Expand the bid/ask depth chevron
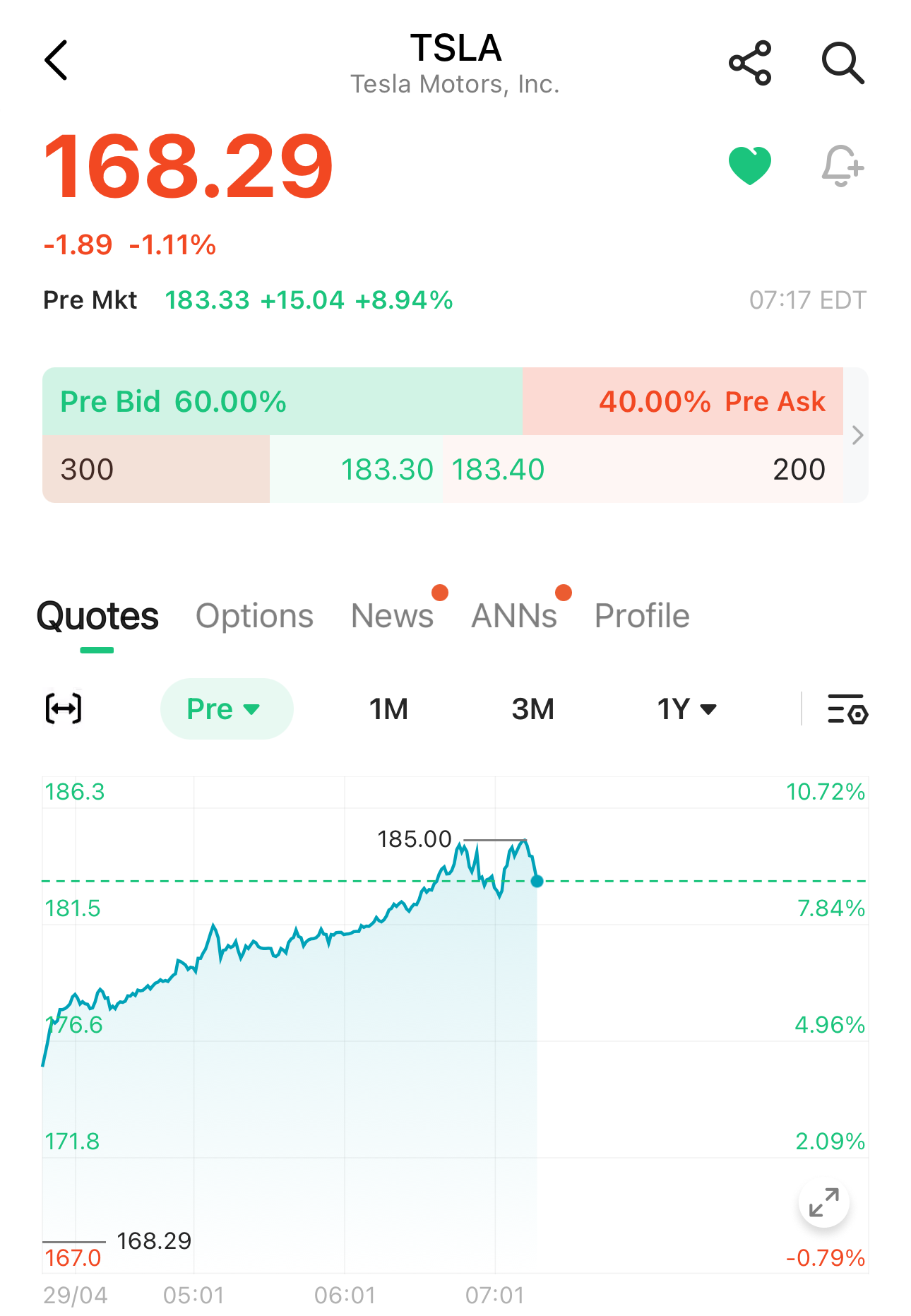Image resolution: width=911 pixels, height=1316 pixels. point(857,435)
